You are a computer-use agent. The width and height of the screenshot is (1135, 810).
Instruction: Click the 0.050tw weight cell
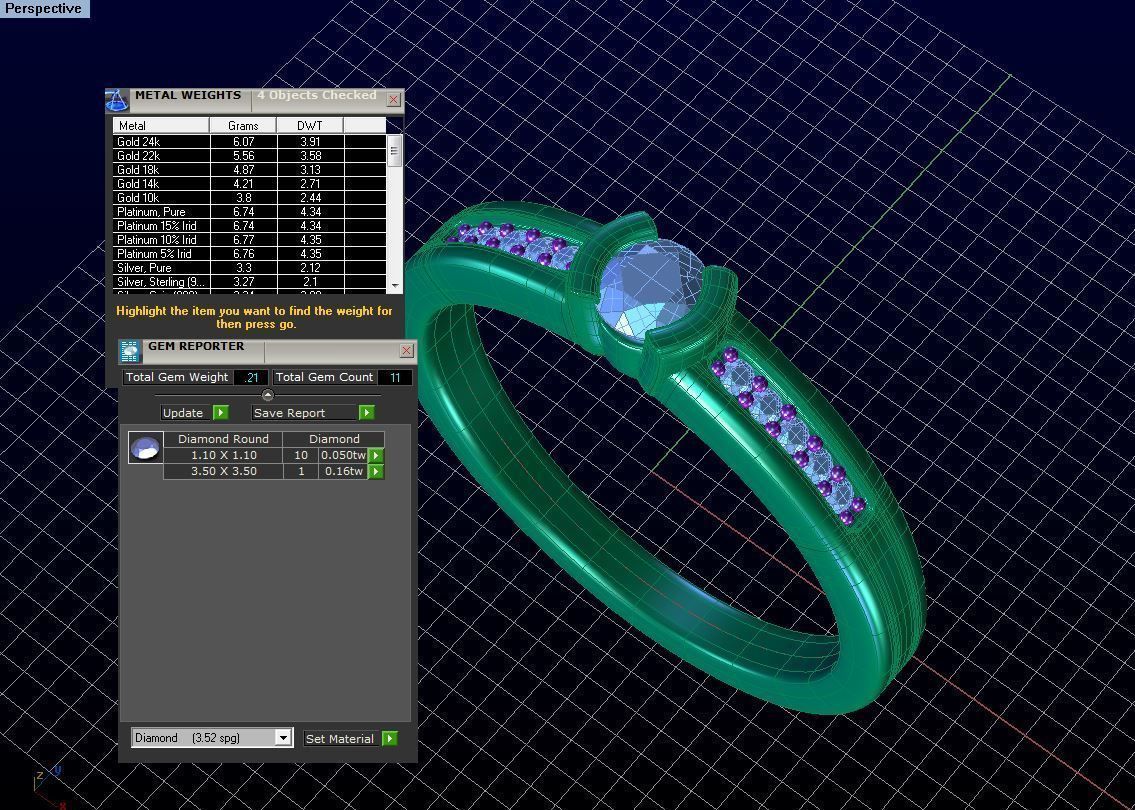tap(343, 455)
